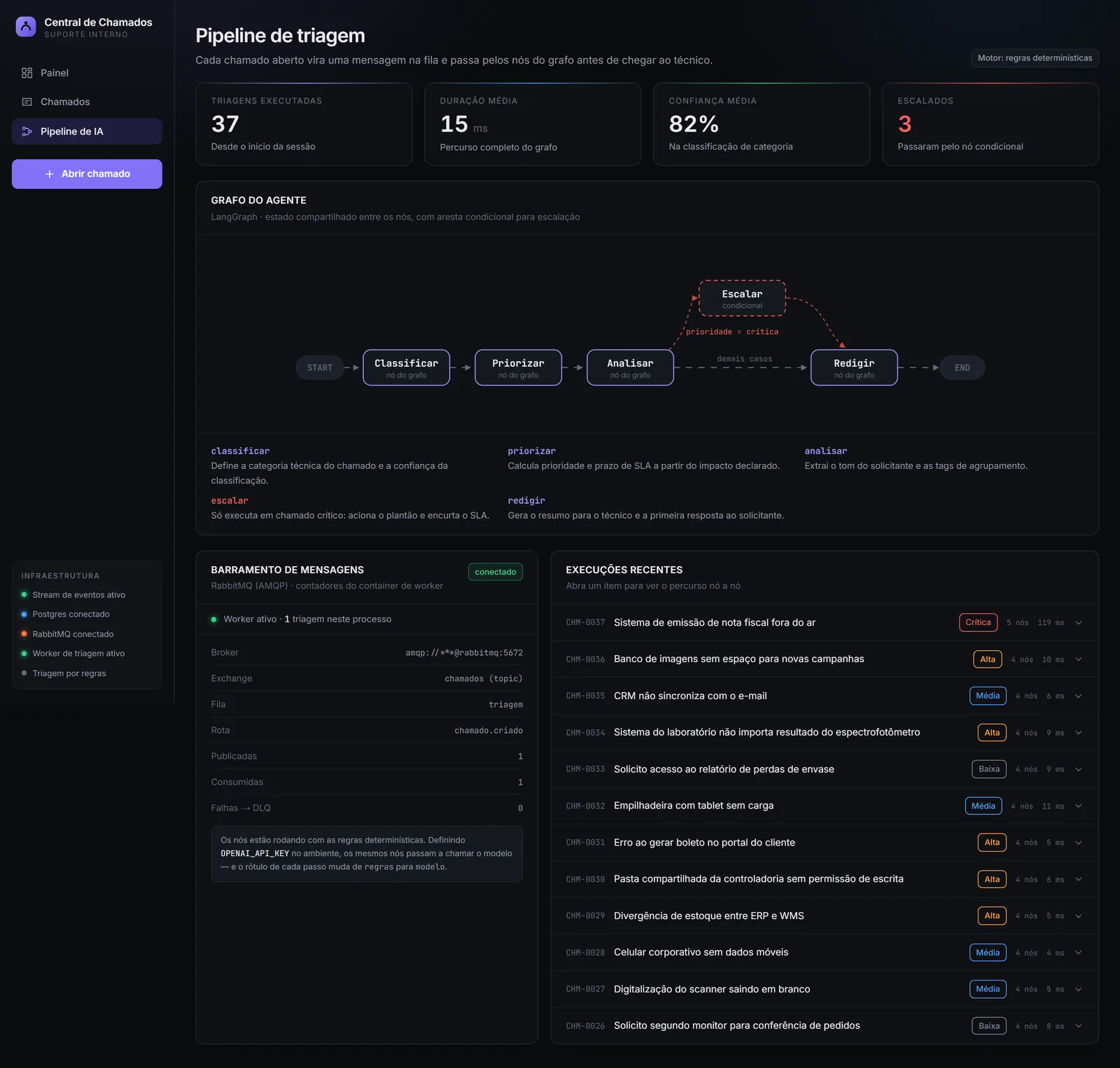Expand the CHM-0032 Empilhadeira row chevron
Screen dimensions: 1120x1068
1079,806
